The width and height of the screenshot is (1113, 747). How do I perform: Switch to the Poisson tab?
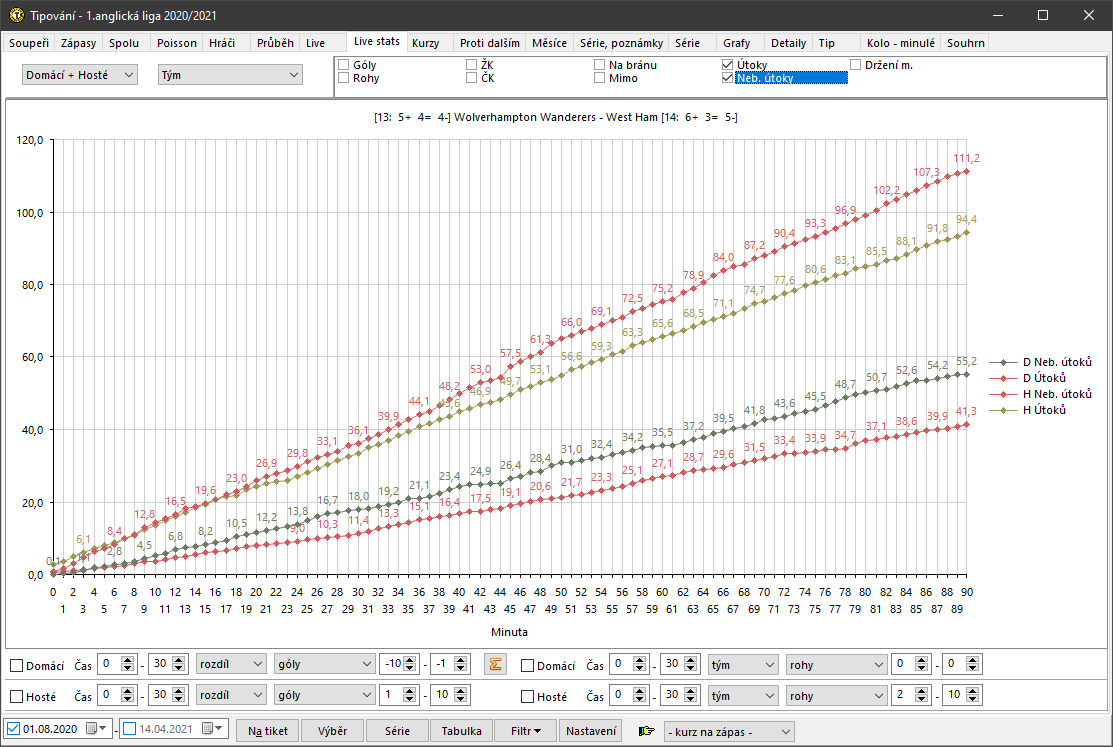pyautogui.click(x=176, y=43)
